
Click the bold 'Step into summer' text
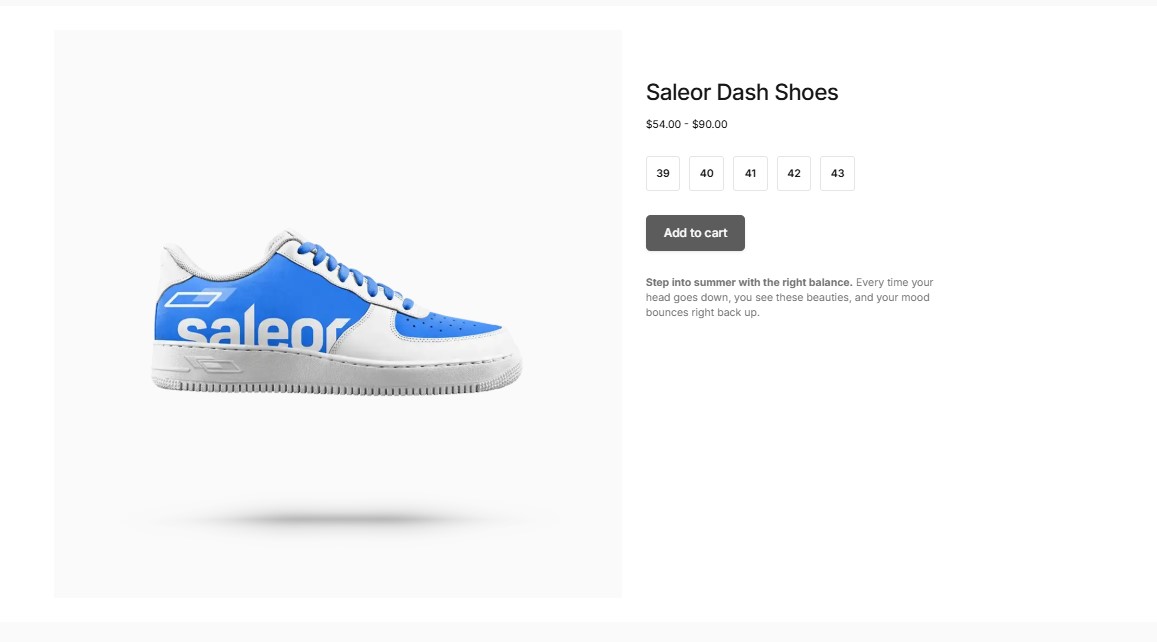click(749, 282)
